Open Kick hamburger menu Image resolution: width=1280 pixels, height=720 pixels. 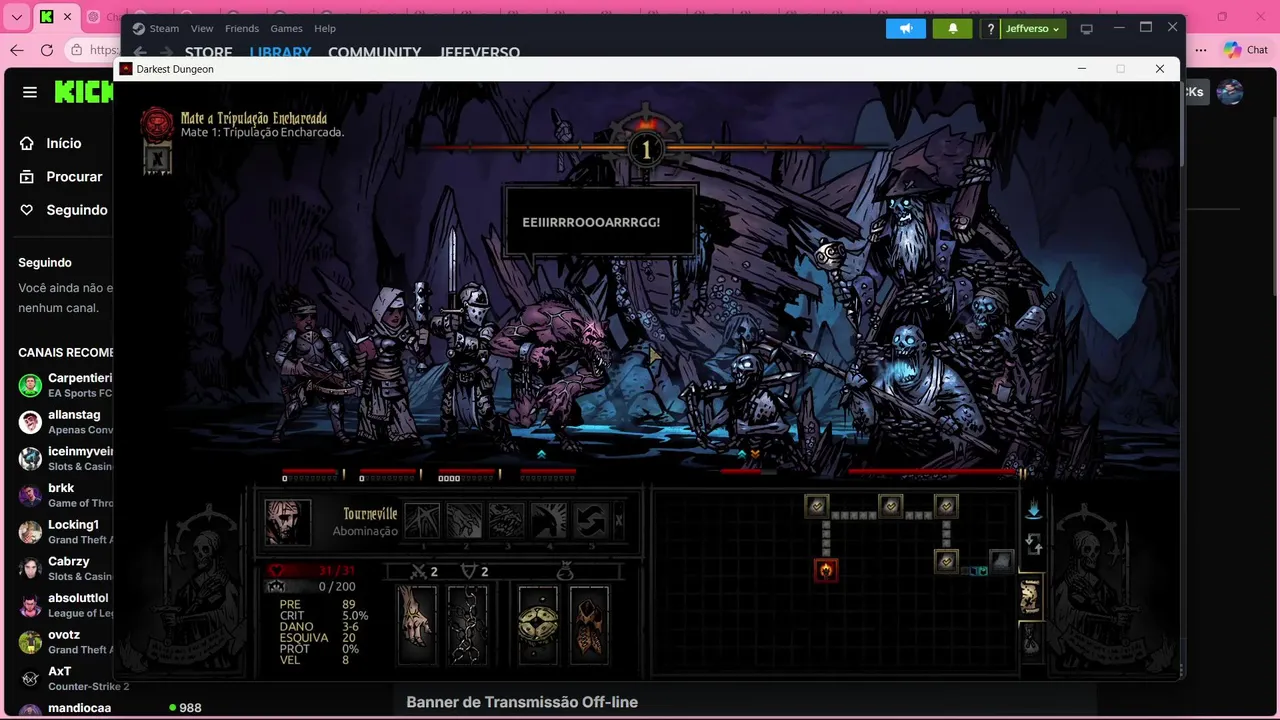(x=30, y=92)
